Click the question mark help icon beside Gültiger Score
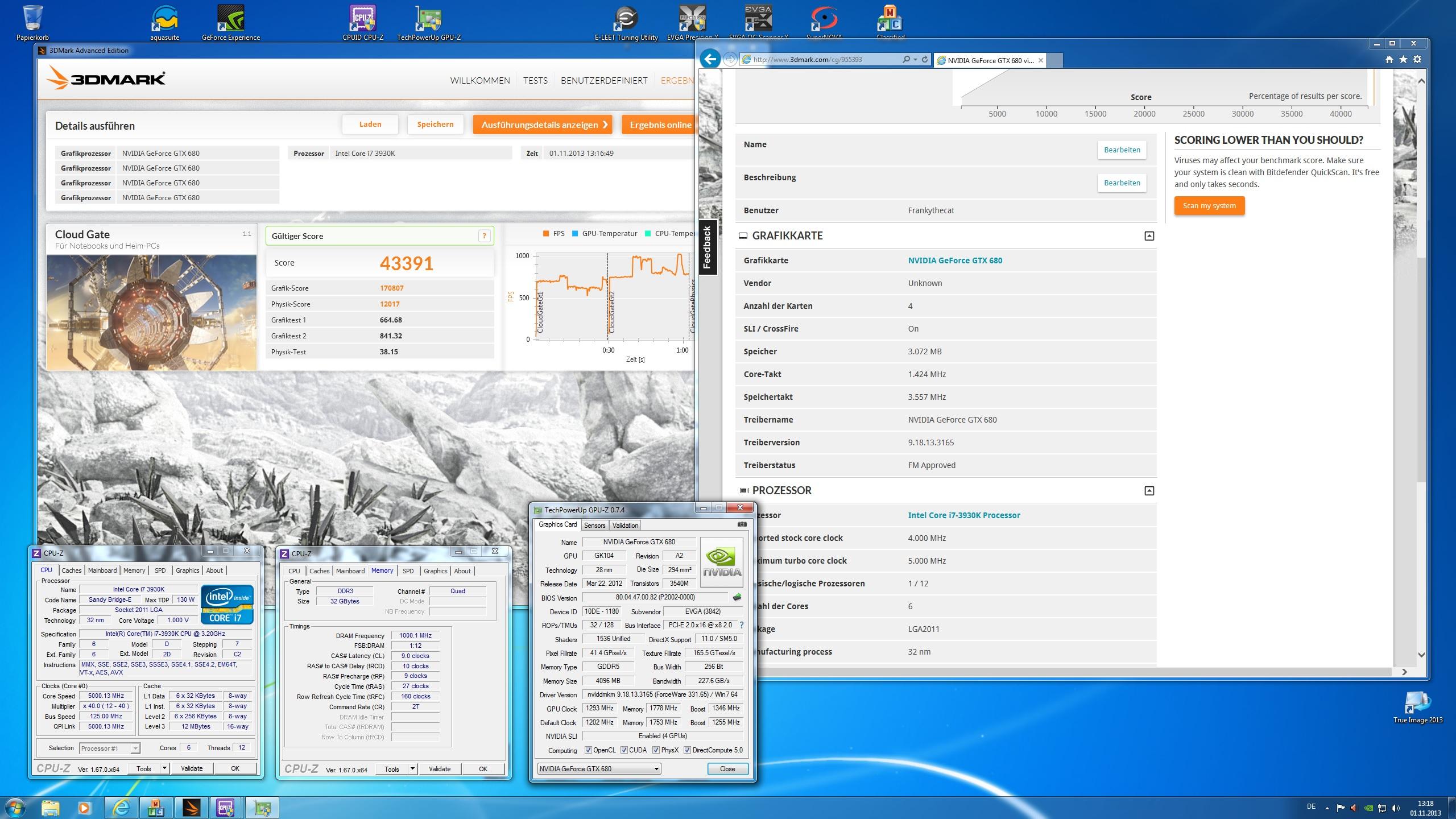This screenshot has height=819, width=1456. pyautogui.click(x=484, y=236)
